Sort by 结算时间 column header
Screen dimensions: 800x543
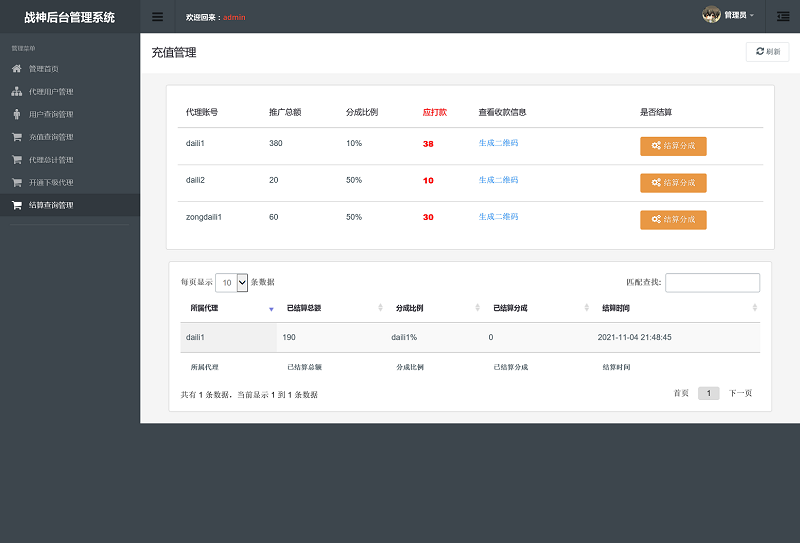tap(676, 308)
